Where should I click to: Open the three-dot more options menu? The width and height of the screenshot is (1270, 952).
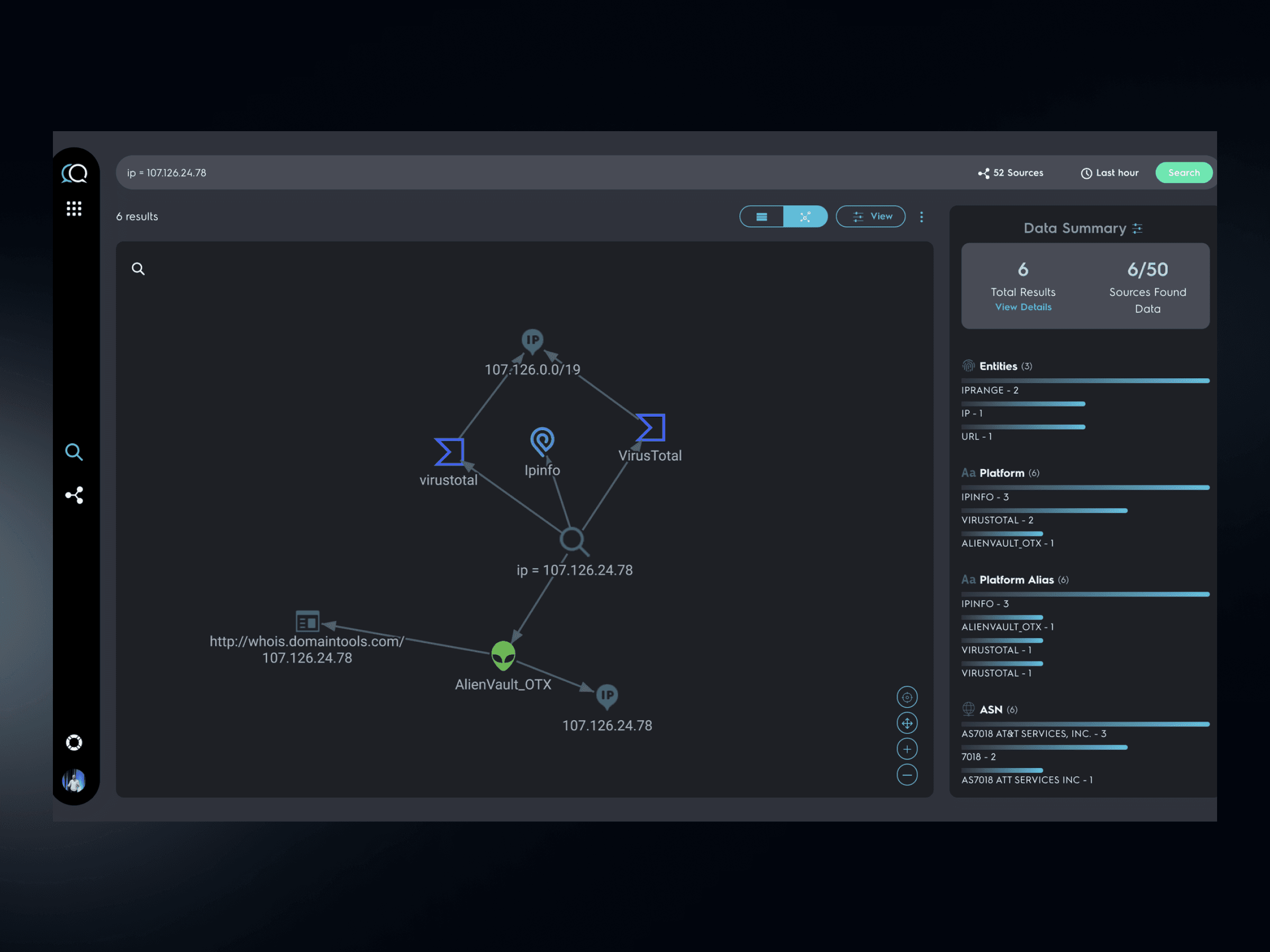pyautogui.click(x=921, y=216)
